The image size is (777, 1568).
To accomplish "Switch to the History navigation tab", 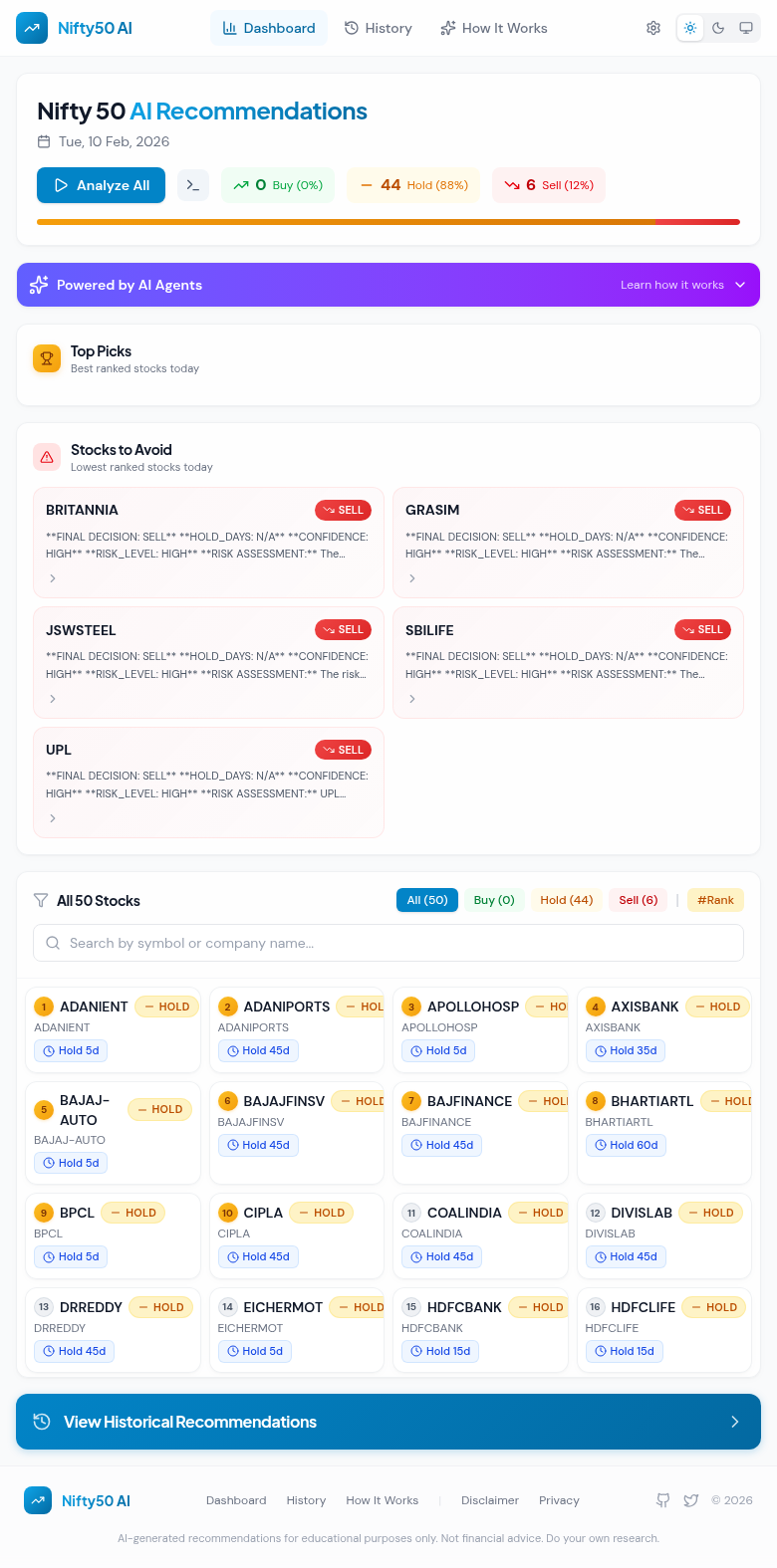I will [x=378, y=28].
